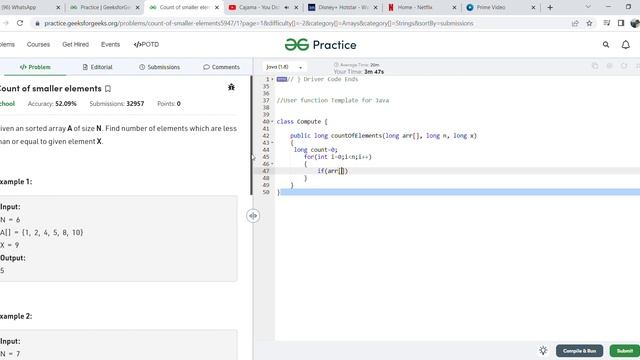The height and width of the screenshot is (360, 640).
Task: Collapse code fold arrow at line 40
Action: tap(272, 122)
